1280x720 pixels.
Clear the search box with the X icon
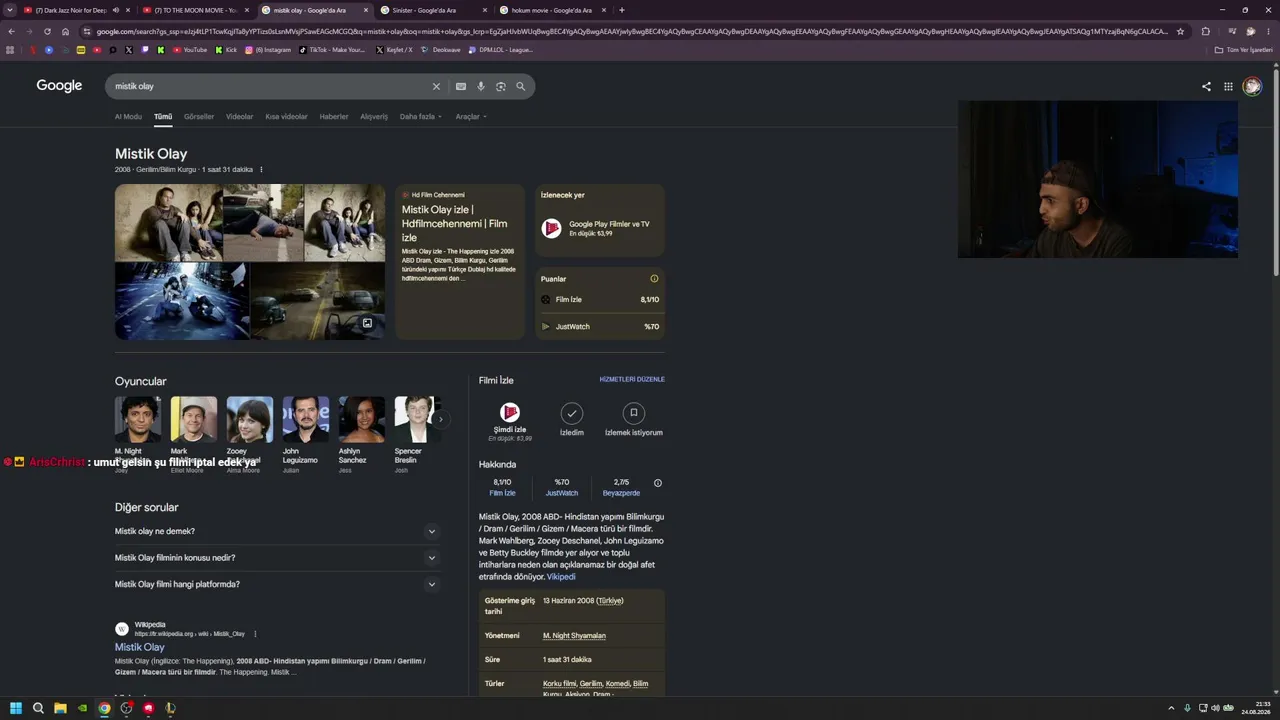click(436, 87)
